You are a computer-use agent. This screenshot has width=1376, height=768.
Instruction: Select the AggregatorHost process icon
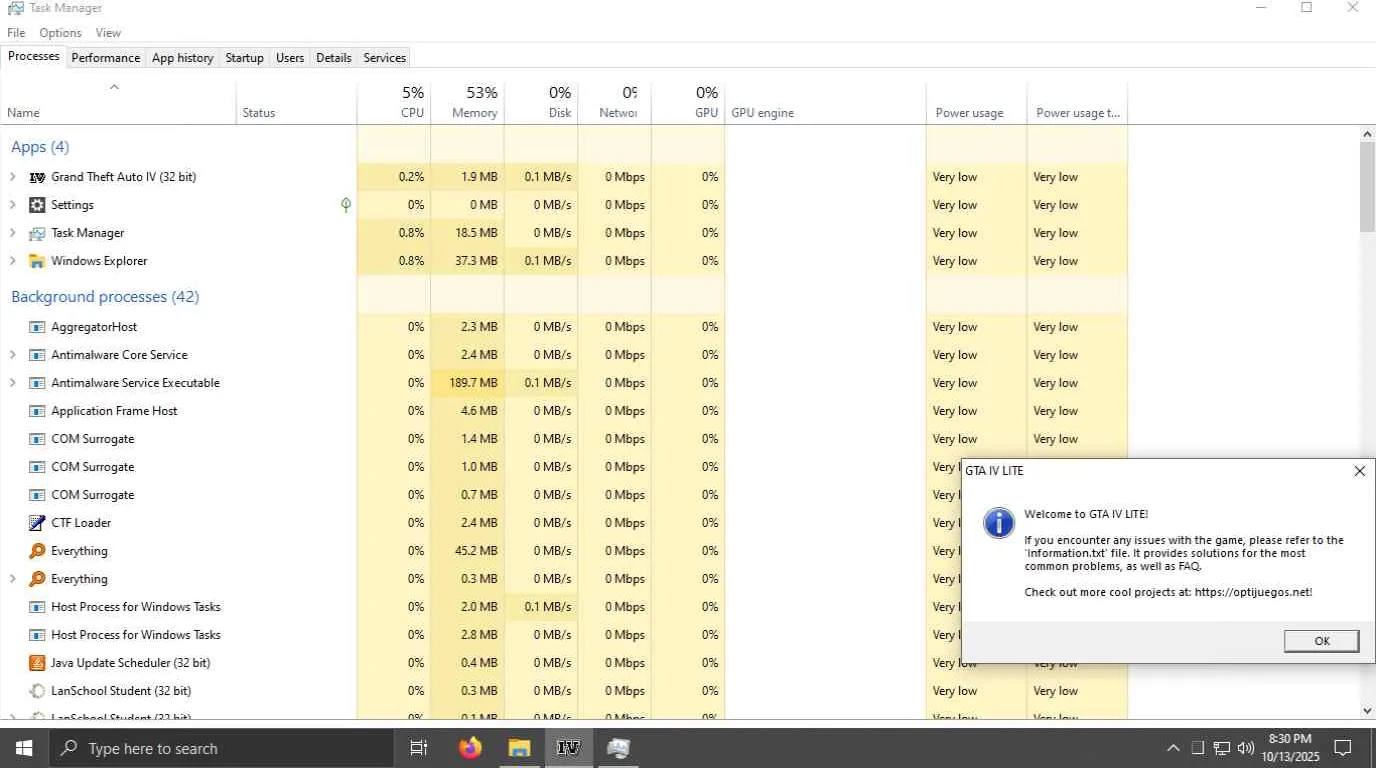(37, 327)
